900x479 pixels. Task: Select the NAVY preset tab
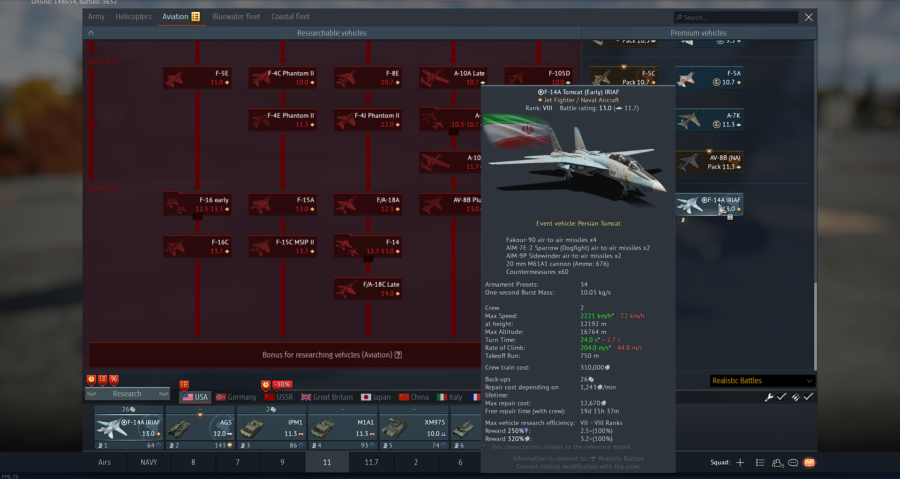coord(148,463)
